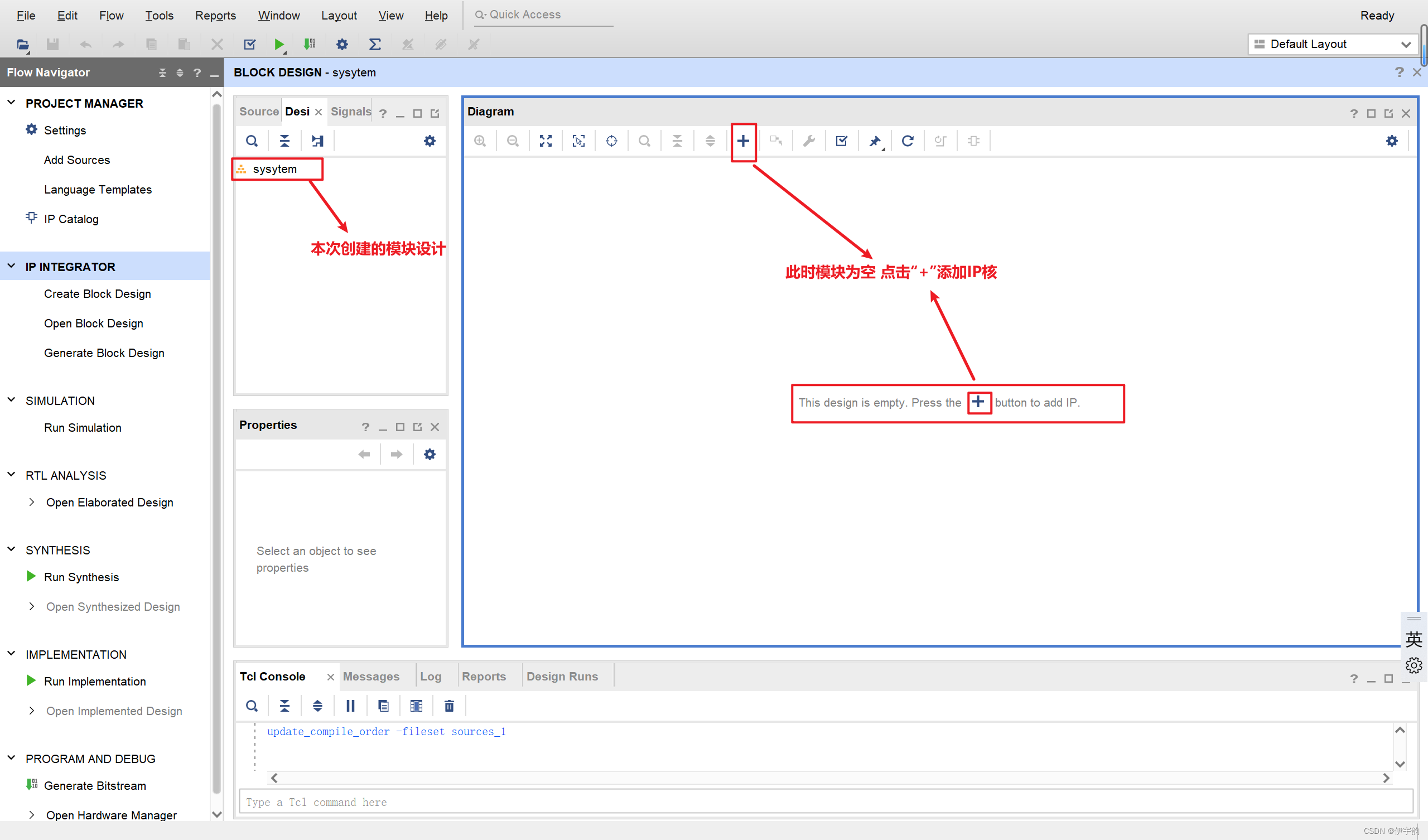Open the Reports menu
This screenshot has width=1428, height=840.
[x=215, y=15]
